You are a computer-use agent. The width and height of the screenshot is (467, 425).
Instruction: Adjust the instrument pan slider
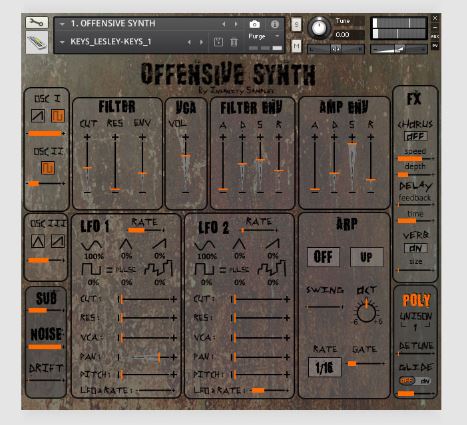tap(335, 49)
